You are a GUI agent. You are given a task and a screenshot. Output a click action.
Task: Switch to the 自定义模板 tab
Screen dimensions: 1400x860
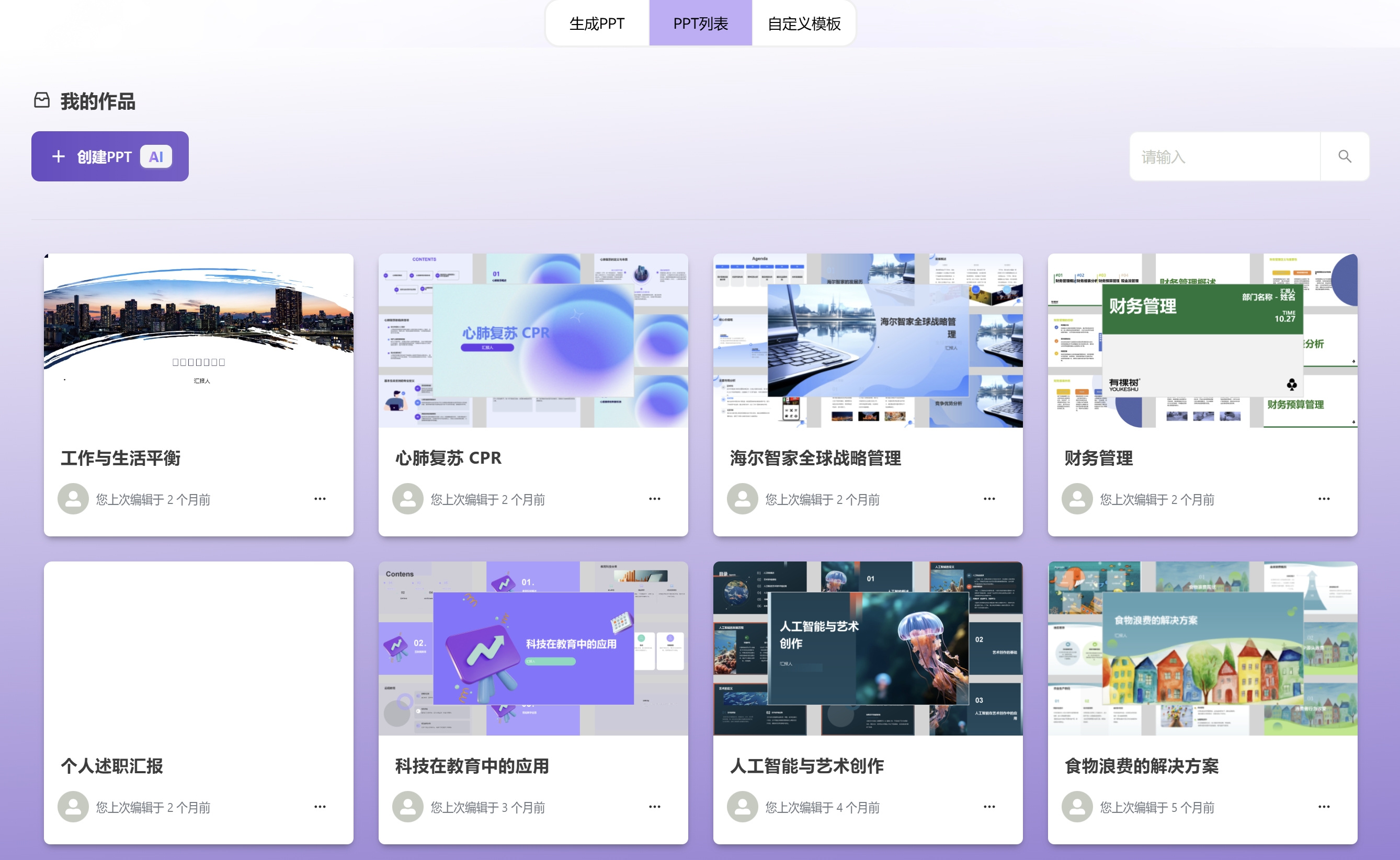(805, 24)
